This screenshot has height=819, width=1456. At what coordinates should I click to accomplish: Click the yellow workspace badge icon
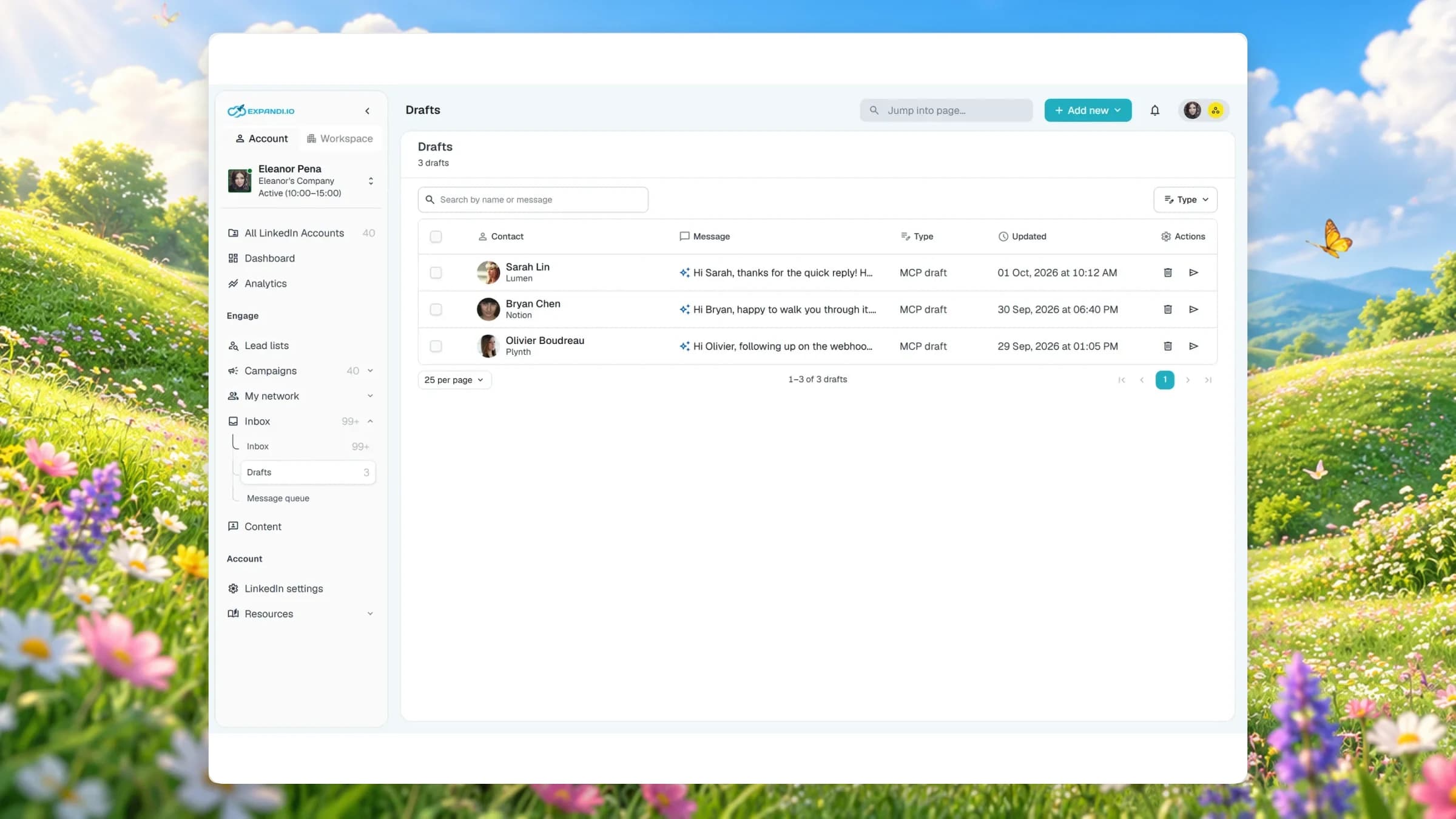(x=1215, y=110)
